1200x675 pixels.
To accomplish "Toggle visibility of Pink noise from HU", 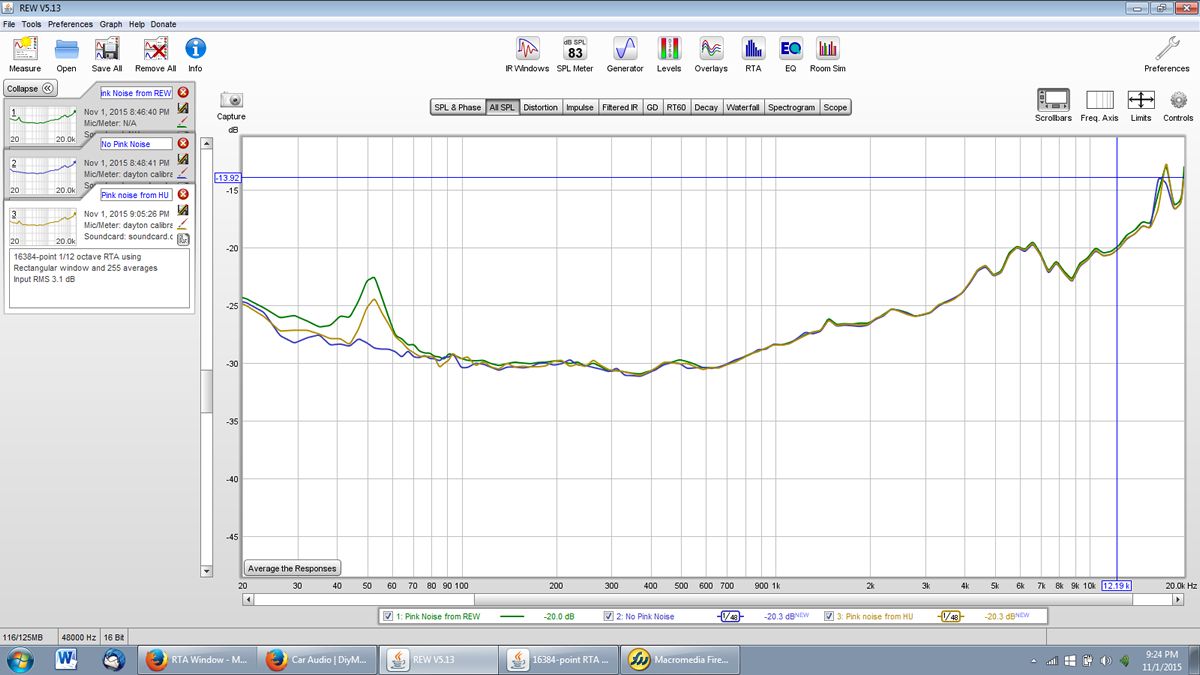I will (x=827, y=616).
